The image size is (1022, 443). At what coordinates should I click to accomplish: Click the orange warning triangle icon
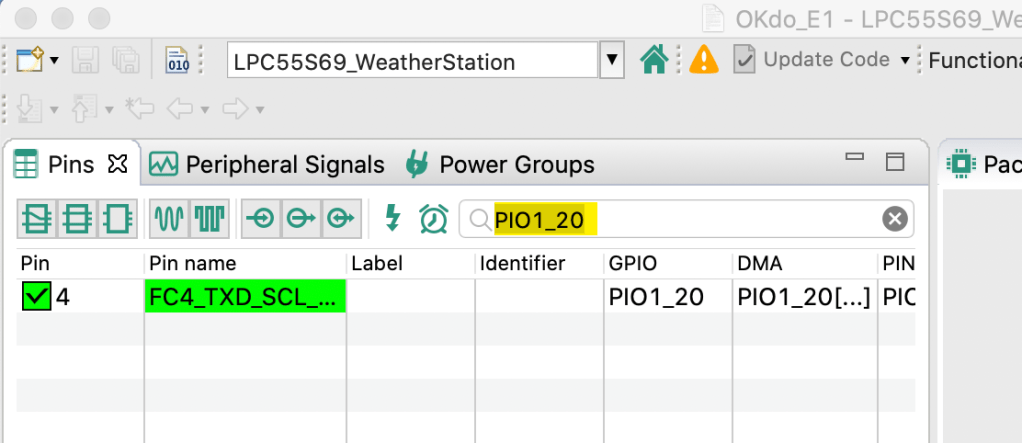click(703, 61)
